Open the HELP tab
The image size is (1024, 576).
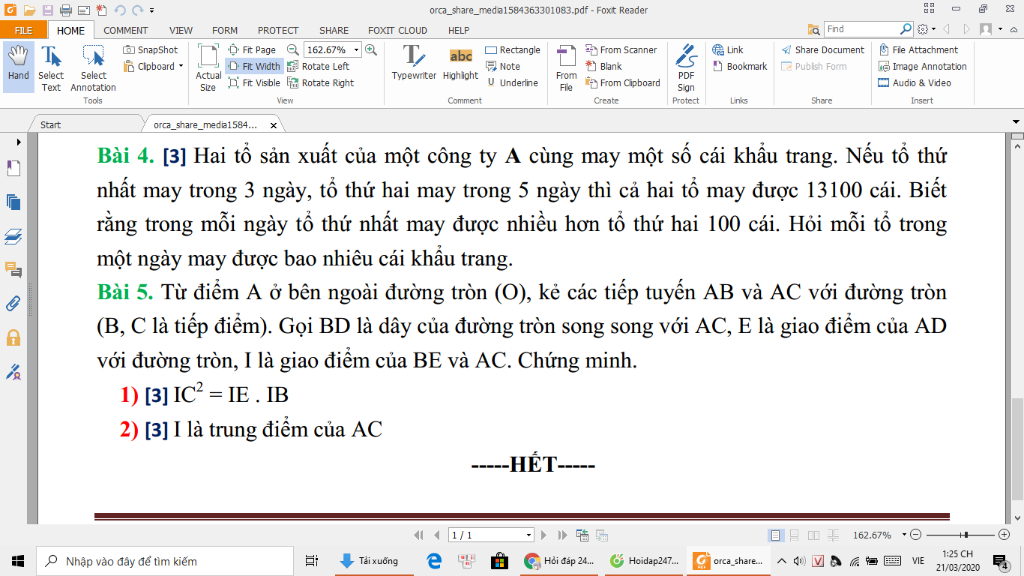[458, 30]
